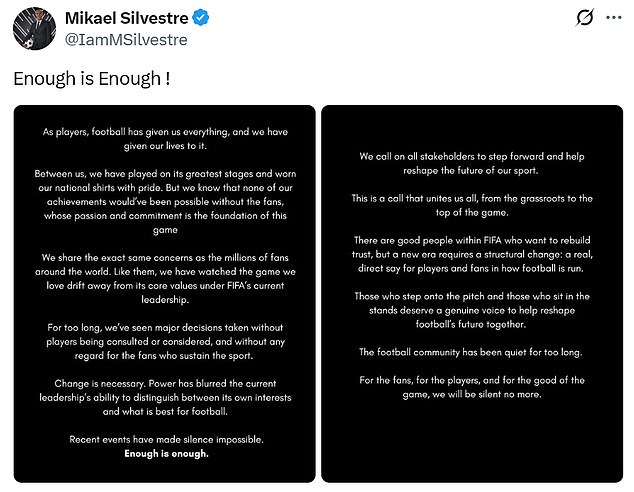
Task: Click the "This is a call that unites" paragraph
Action: tap(472, 205)
